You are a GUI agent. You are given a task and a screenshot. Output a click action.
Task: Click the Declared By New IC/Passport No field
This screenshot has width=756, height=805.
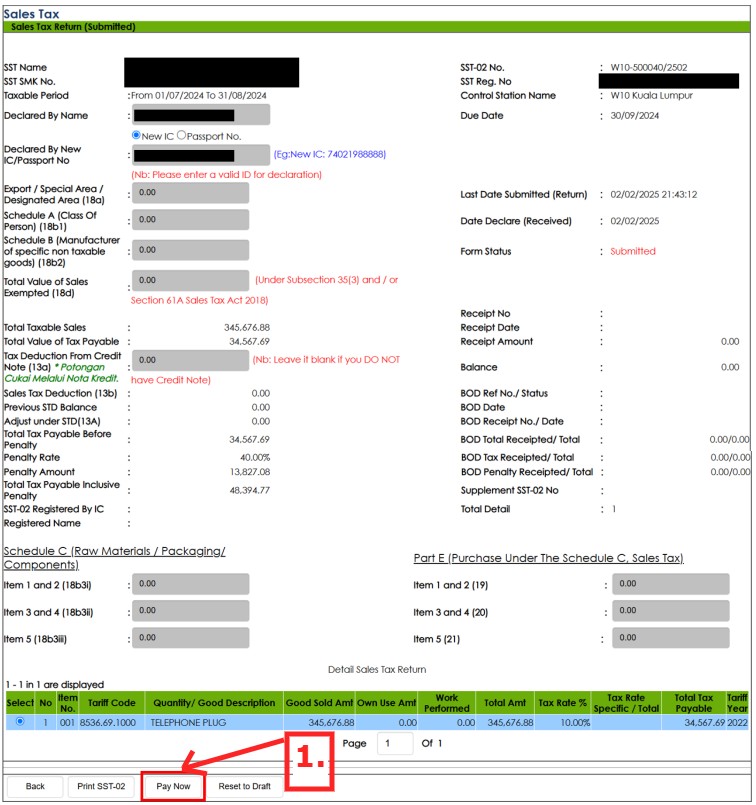pos(200,155)
